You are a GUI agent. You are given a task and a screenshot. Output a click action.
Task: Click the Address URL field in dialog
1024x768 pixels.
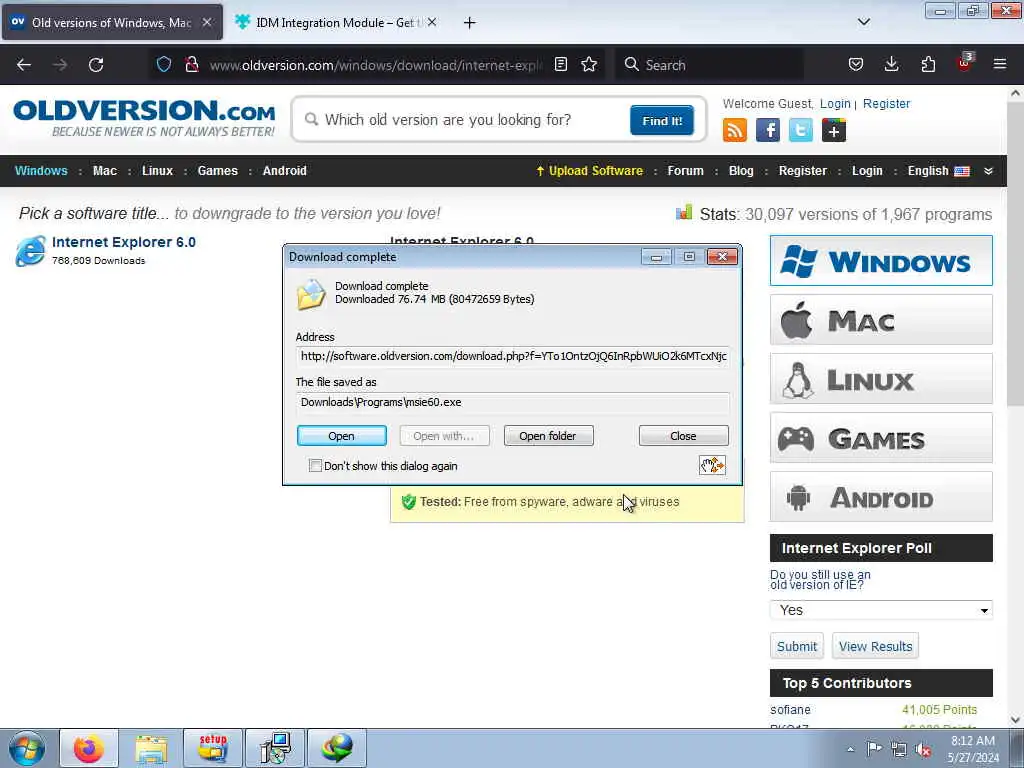coord(513,356)
